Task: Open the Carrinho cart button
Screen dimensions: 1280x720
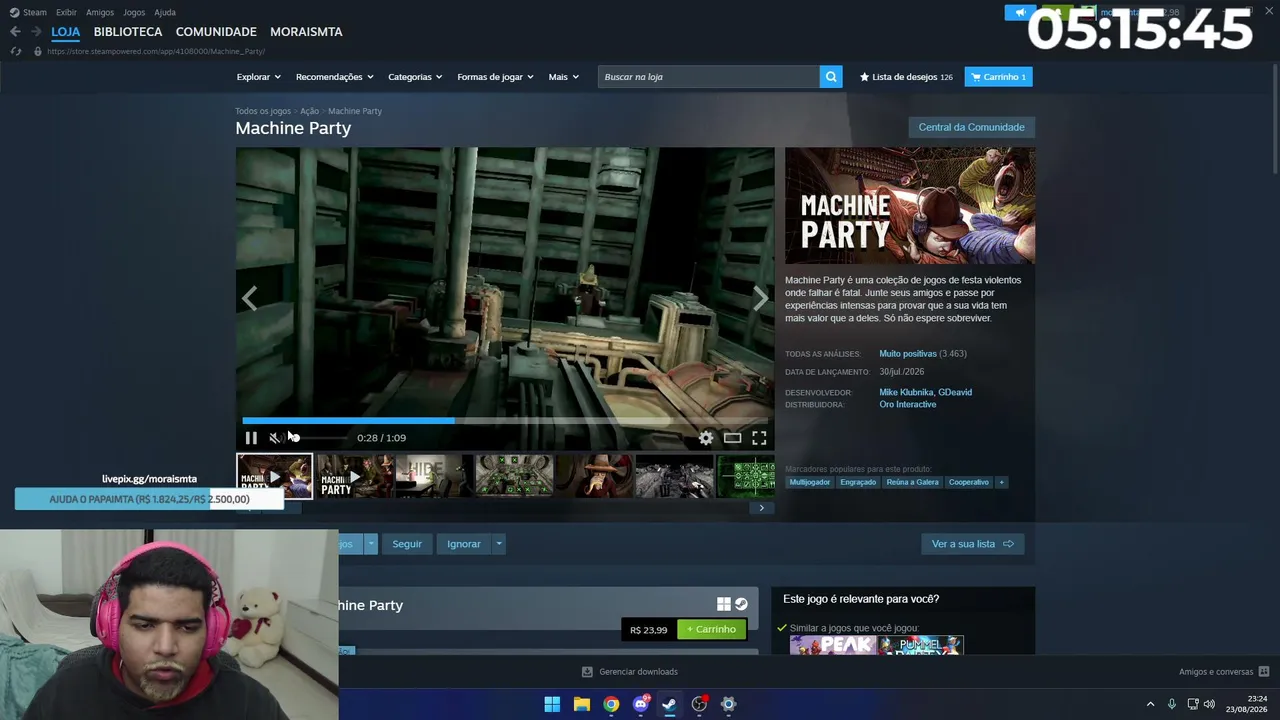Action: (998, 77)
